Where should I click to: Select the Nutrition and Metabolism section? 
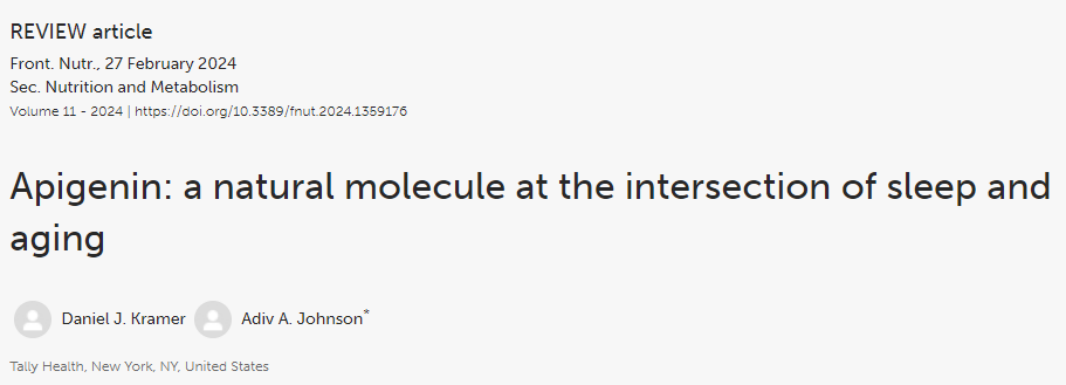point(141,87)
